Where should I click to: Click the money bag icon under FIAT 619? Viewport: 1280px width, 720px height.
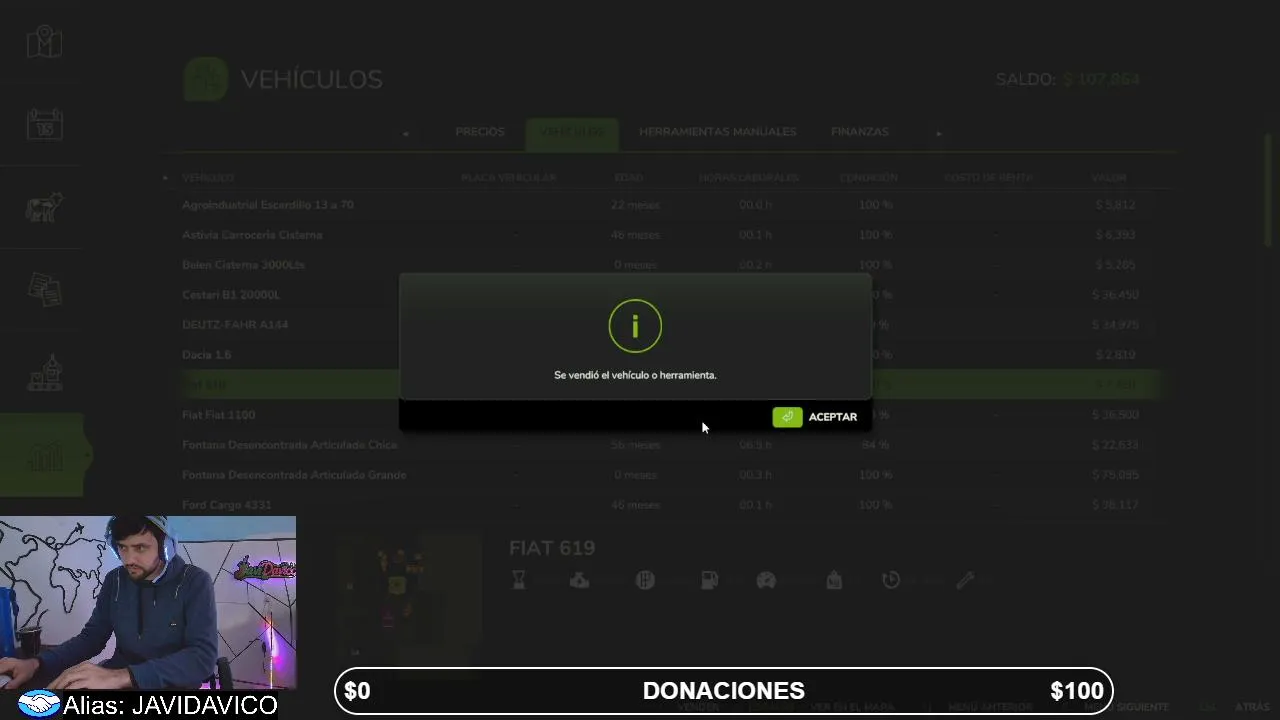click(x=580, y=580)
